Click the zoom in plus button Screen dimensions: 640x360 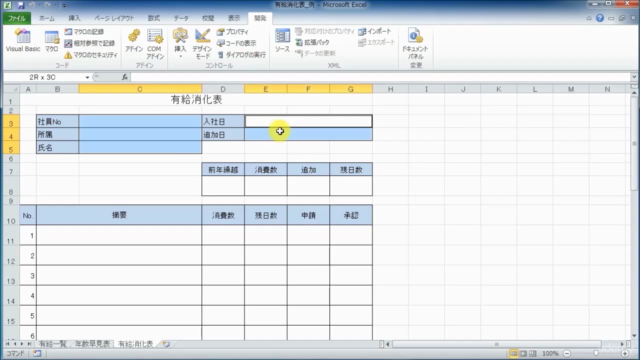point(625,353)
